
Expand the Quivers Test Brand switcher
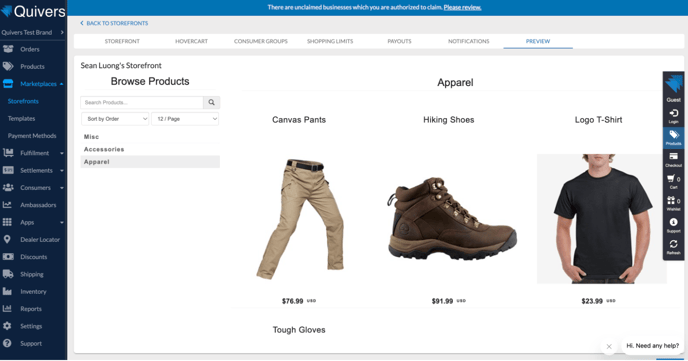pyautogui.click(x=33, y=32)
